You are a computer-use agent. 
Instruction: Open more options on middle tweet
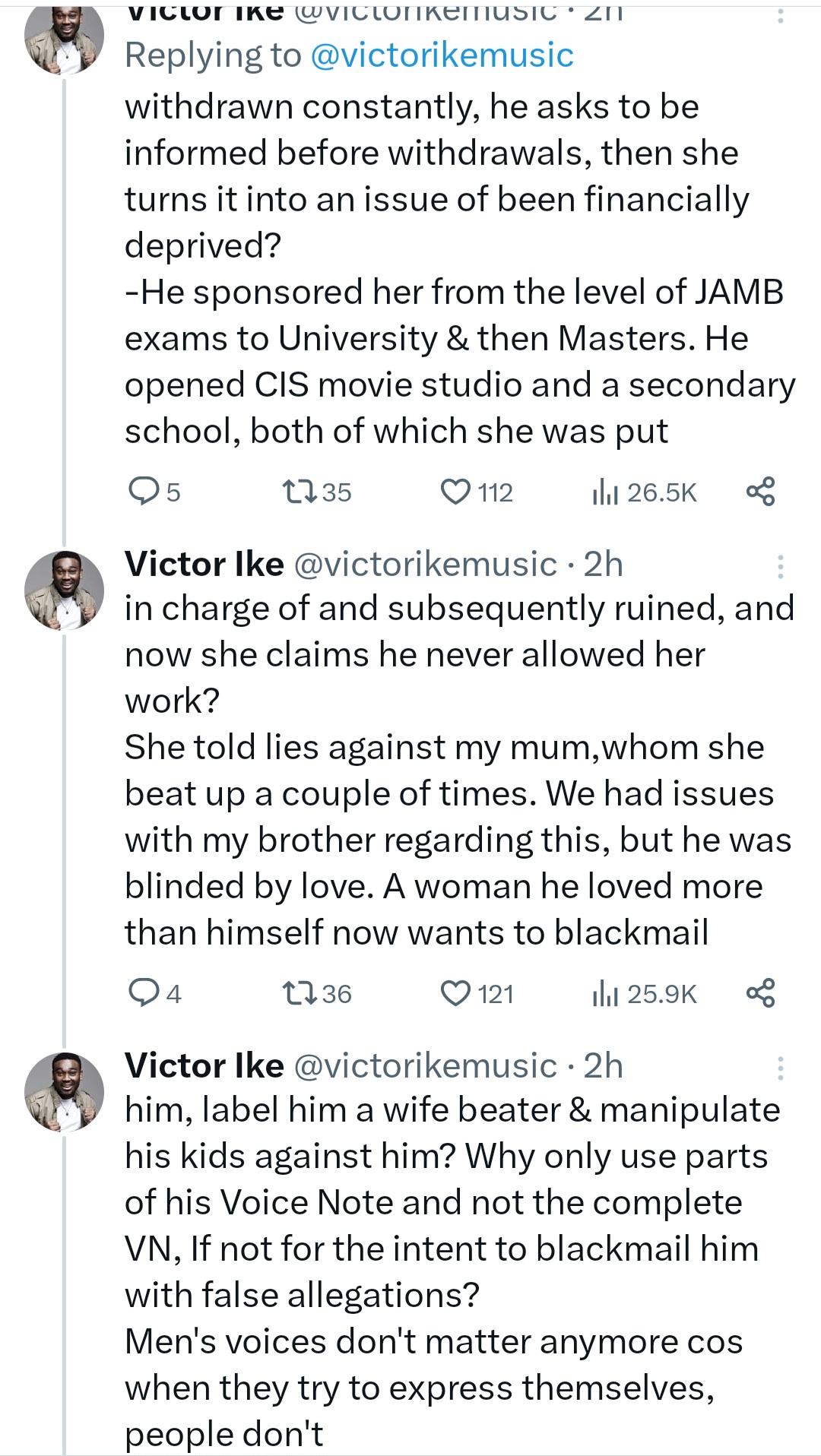click(781, 566)
